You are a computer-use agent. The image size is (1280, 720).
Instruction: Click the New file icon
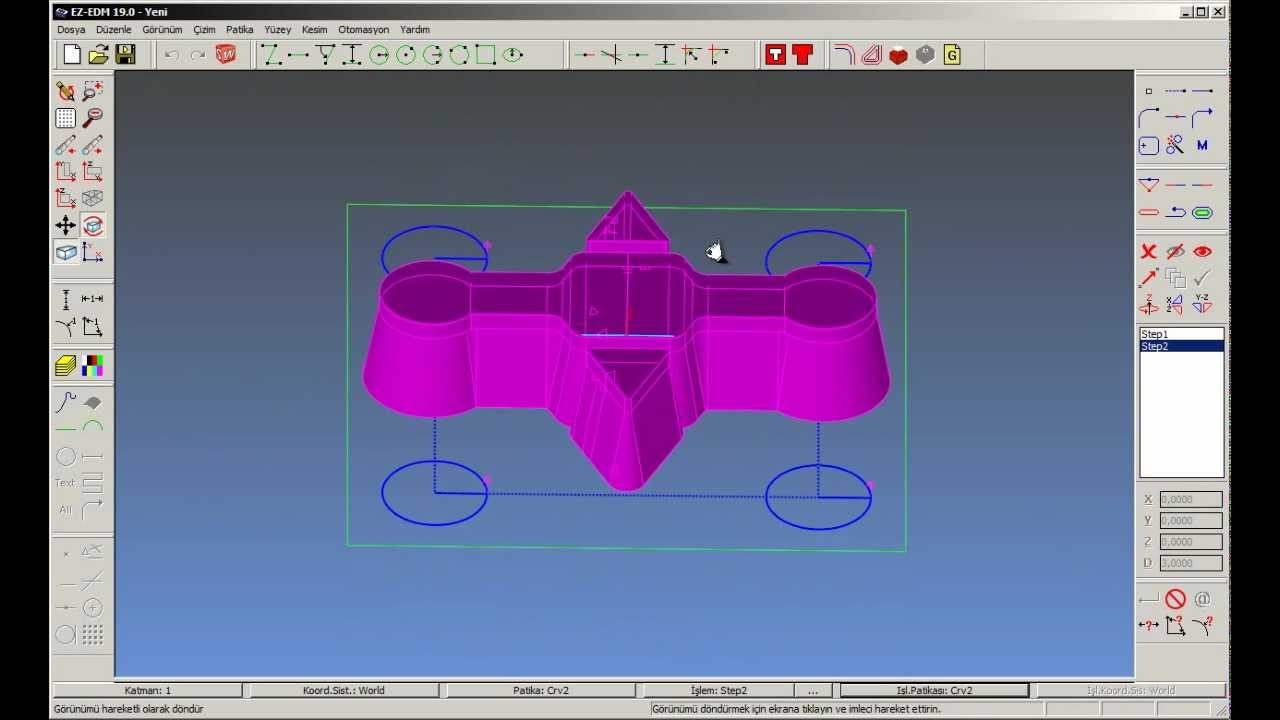(72, 55)
